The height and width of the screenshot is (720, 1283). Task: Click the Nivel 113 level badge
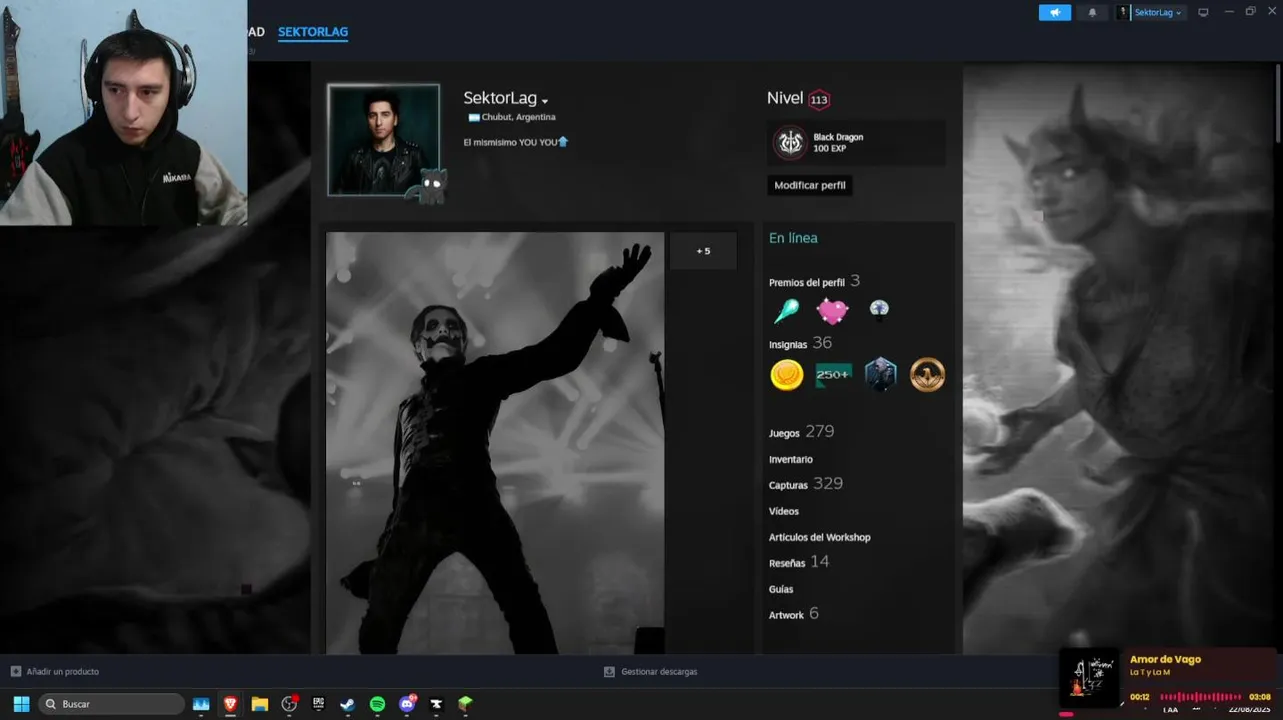point(819,99)
